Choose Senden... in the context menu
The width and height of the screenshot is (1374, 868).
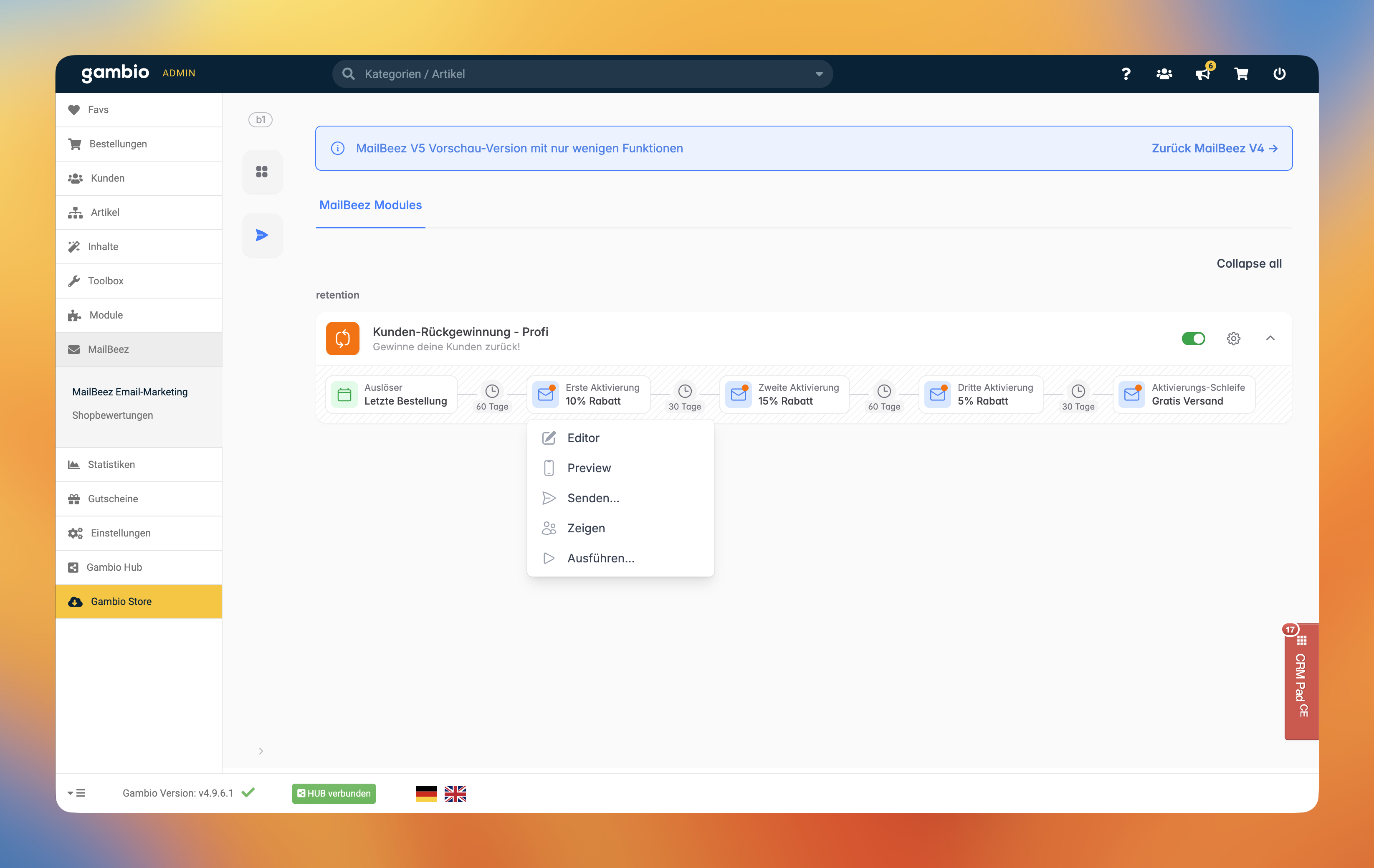click(x=593, y=498)
